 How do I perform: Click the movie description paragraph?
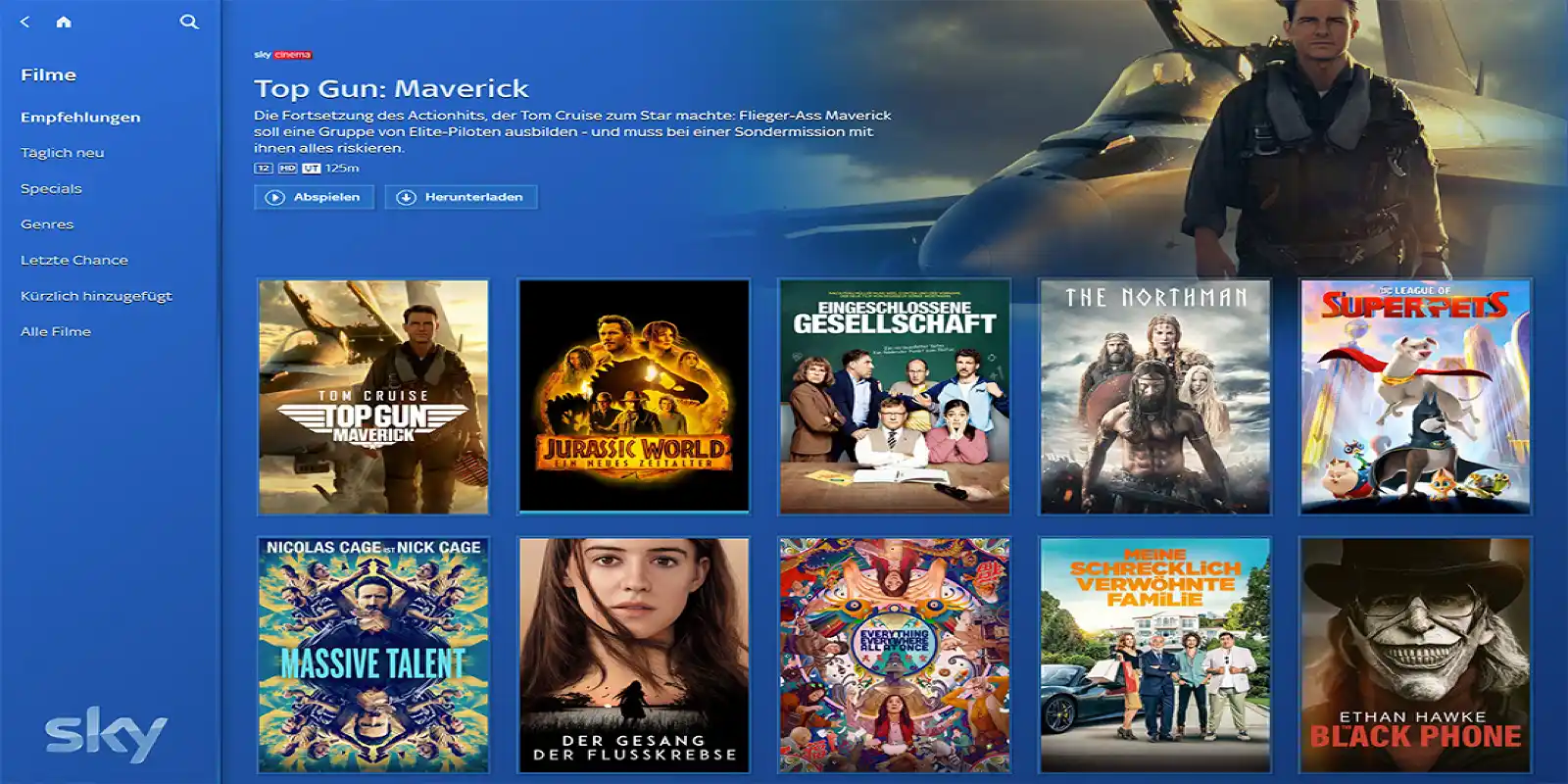click(x=572, y=131)
